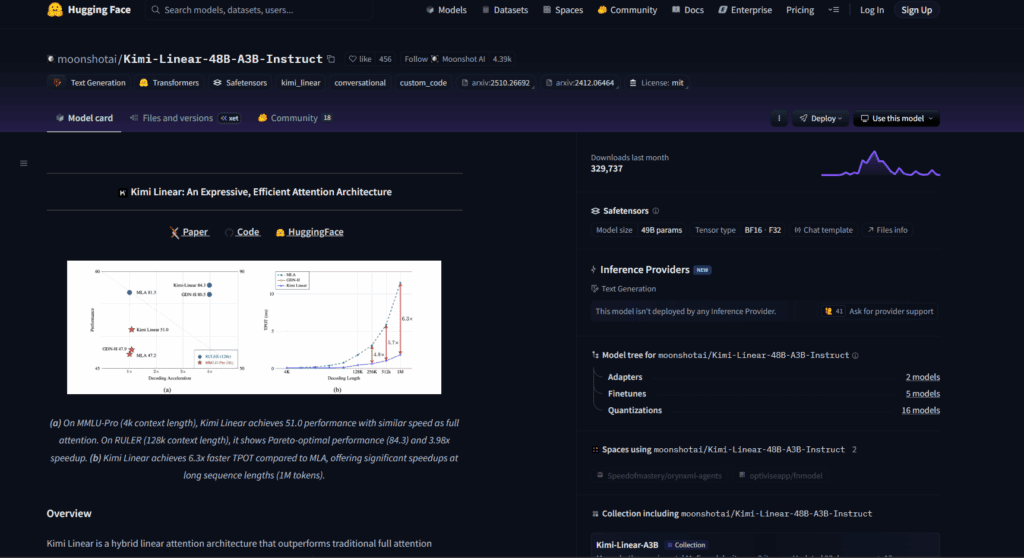Click the Safetensors tag

(x=240, y=83)
